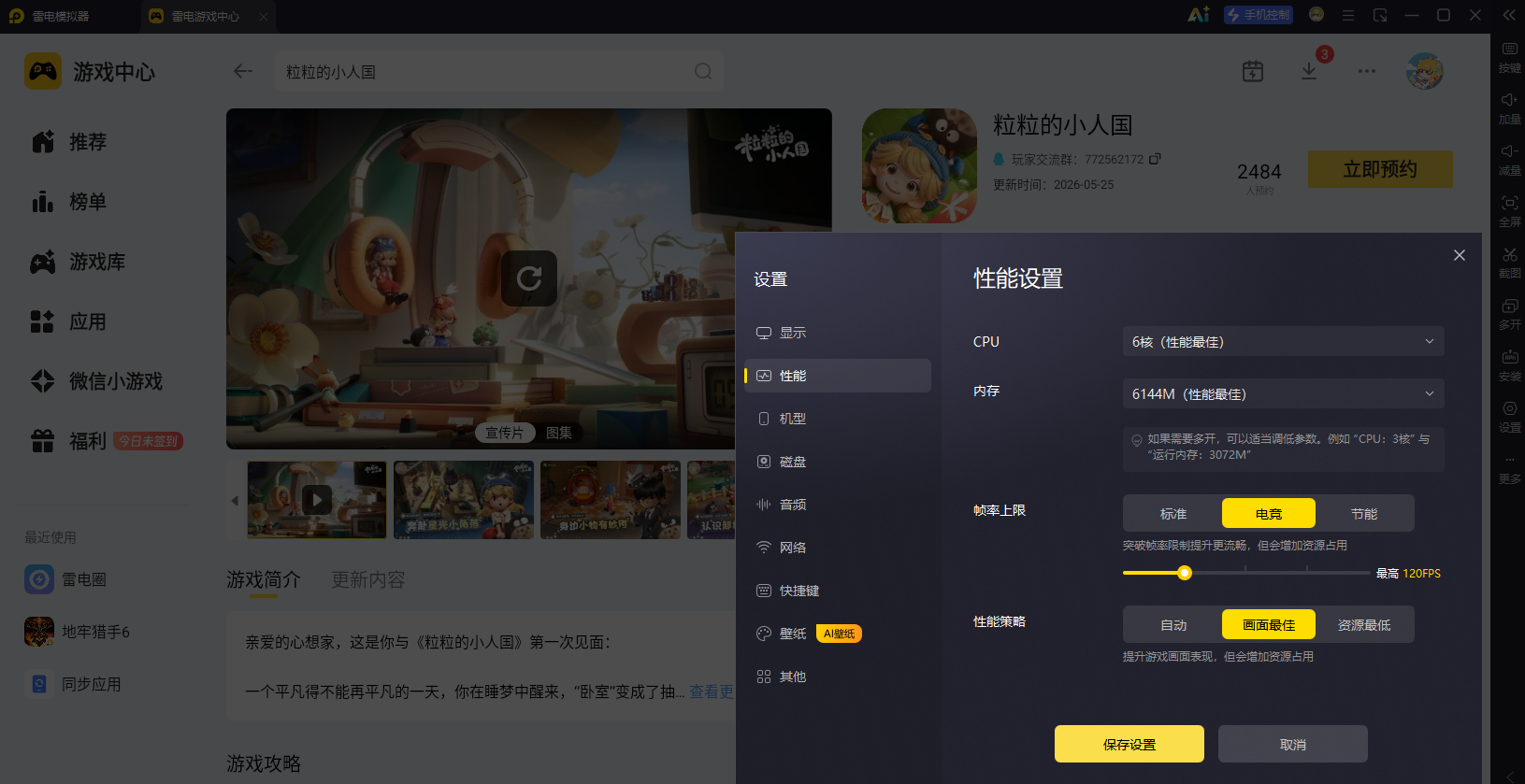Launch 地牢猎手6 from recently used
The height and width of the screenshot is (784, 1525).
(77, 632)
